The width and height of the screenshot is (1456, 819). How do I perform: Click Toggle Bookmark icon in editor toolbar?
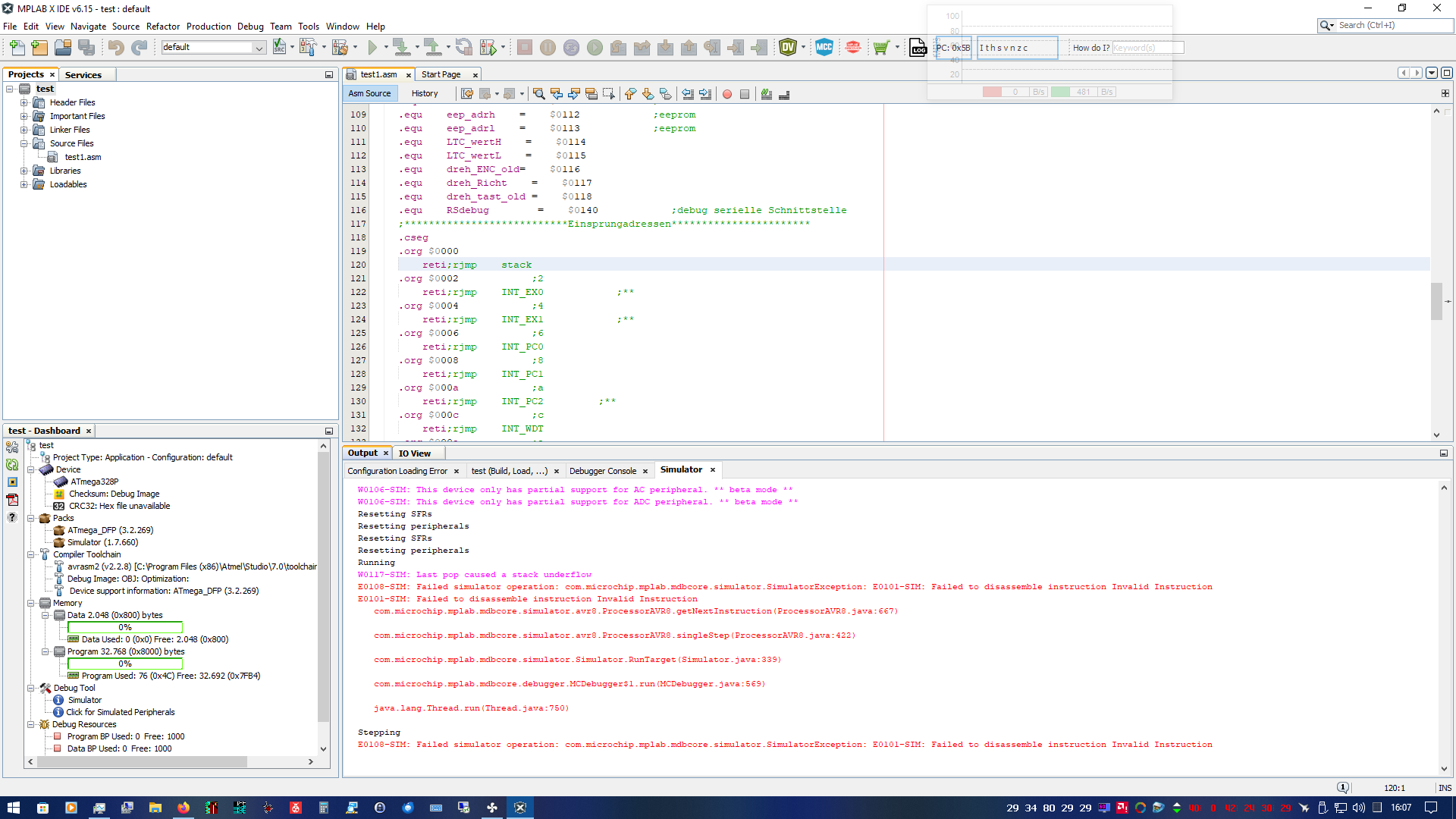tap(665, 94)
